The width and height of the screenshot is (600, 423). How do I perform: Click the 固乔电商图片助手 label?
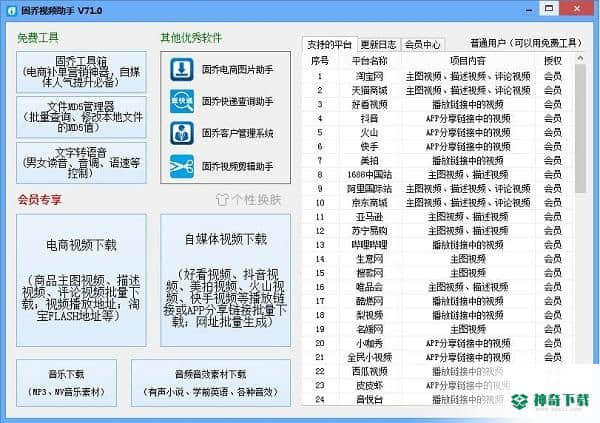point(238,70)
